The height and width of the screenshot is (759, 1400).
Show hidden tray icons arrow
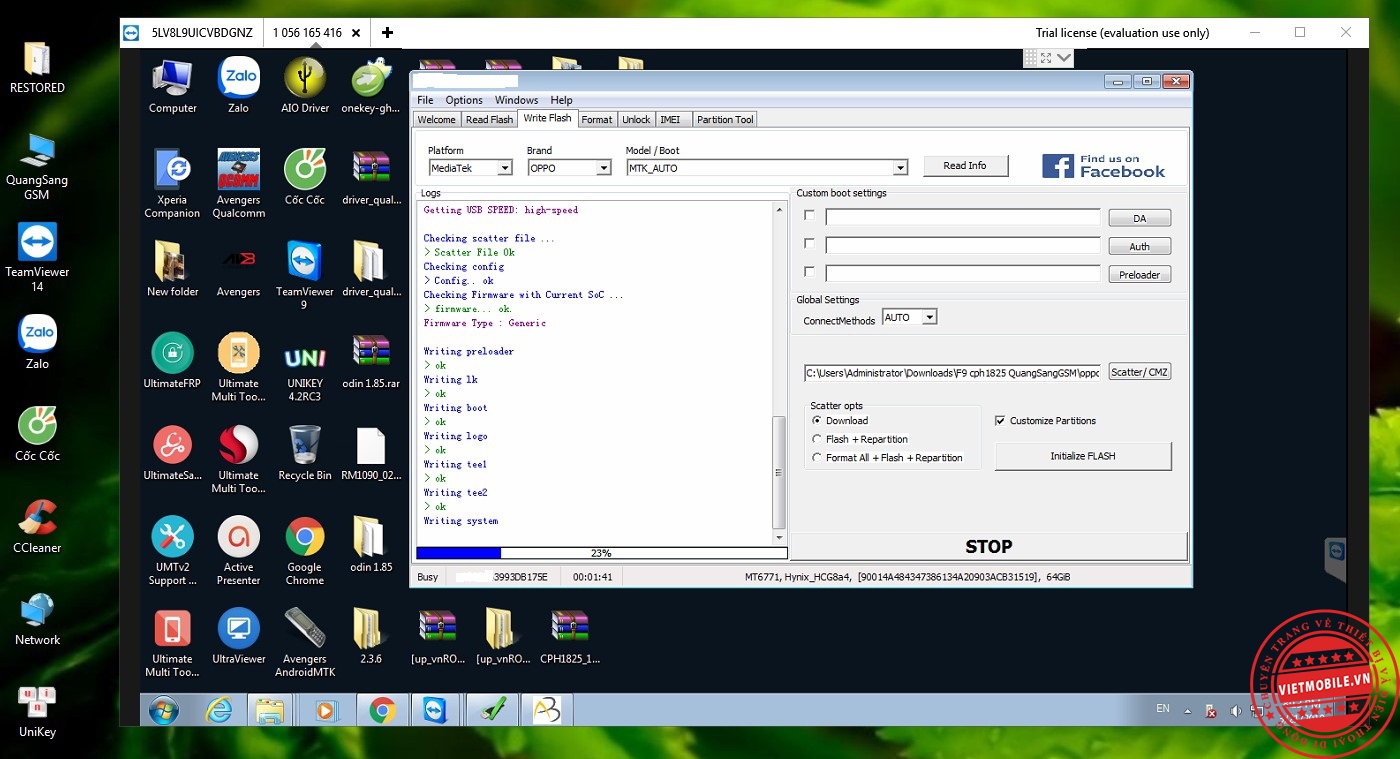click(x=1187, y=711)
